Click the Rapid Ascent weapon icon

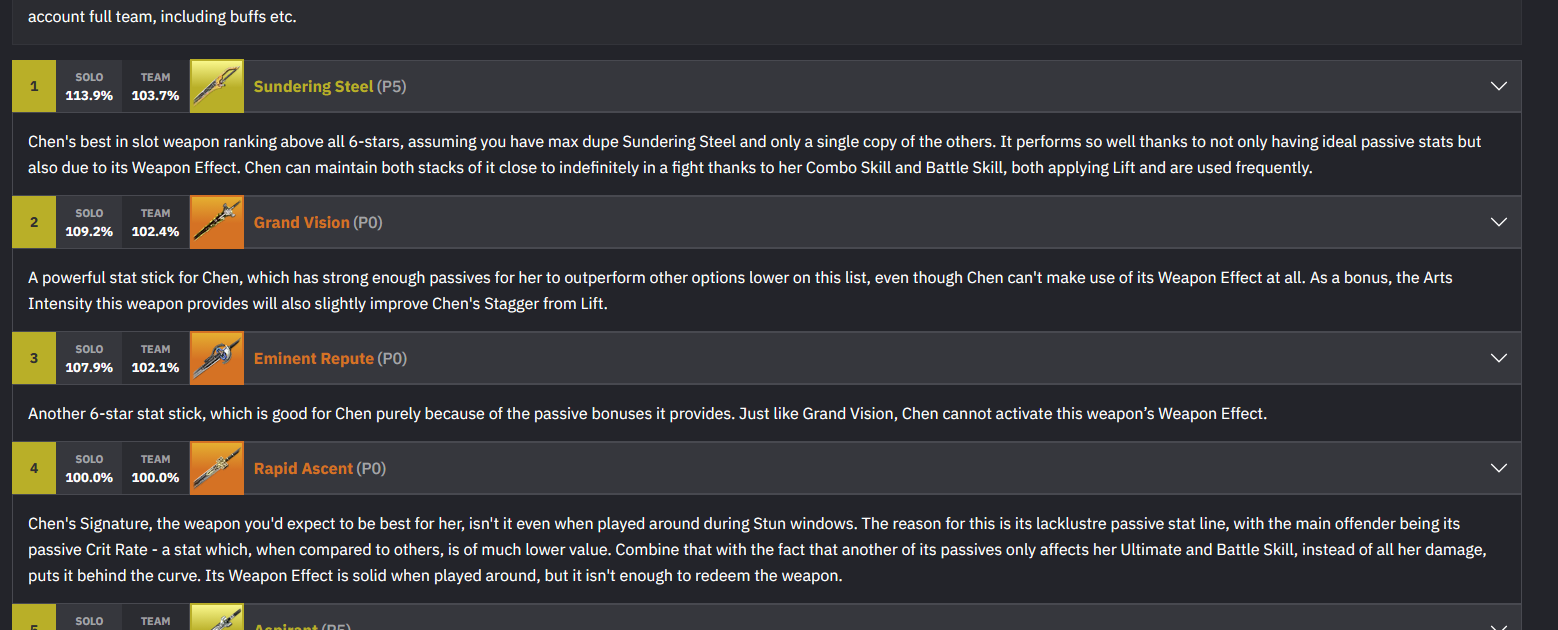pos(217,468)
